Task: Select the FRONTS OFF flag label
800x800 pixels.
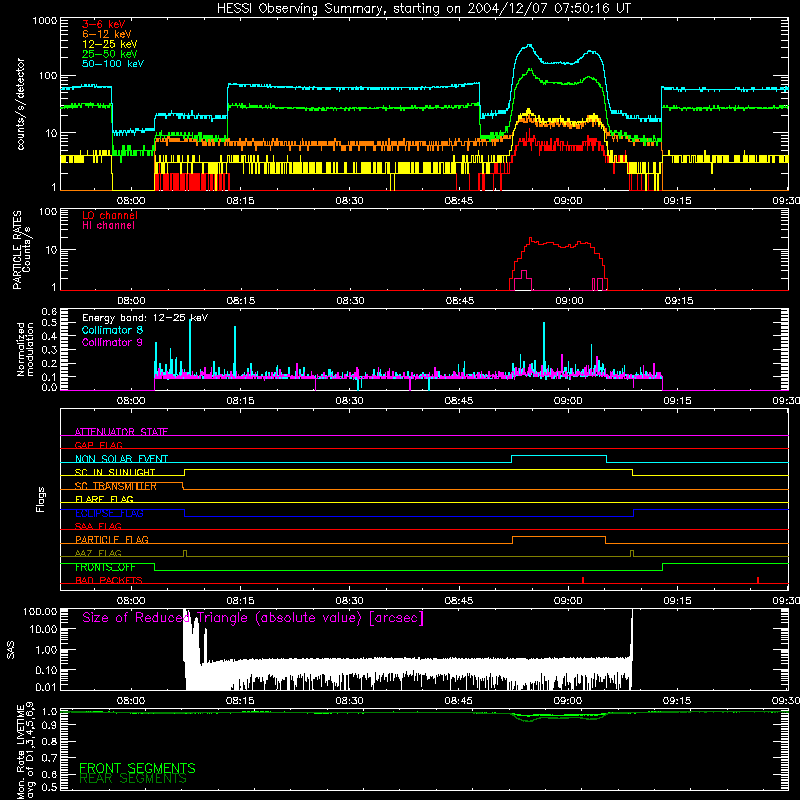Action: click(x=105, y=567)
